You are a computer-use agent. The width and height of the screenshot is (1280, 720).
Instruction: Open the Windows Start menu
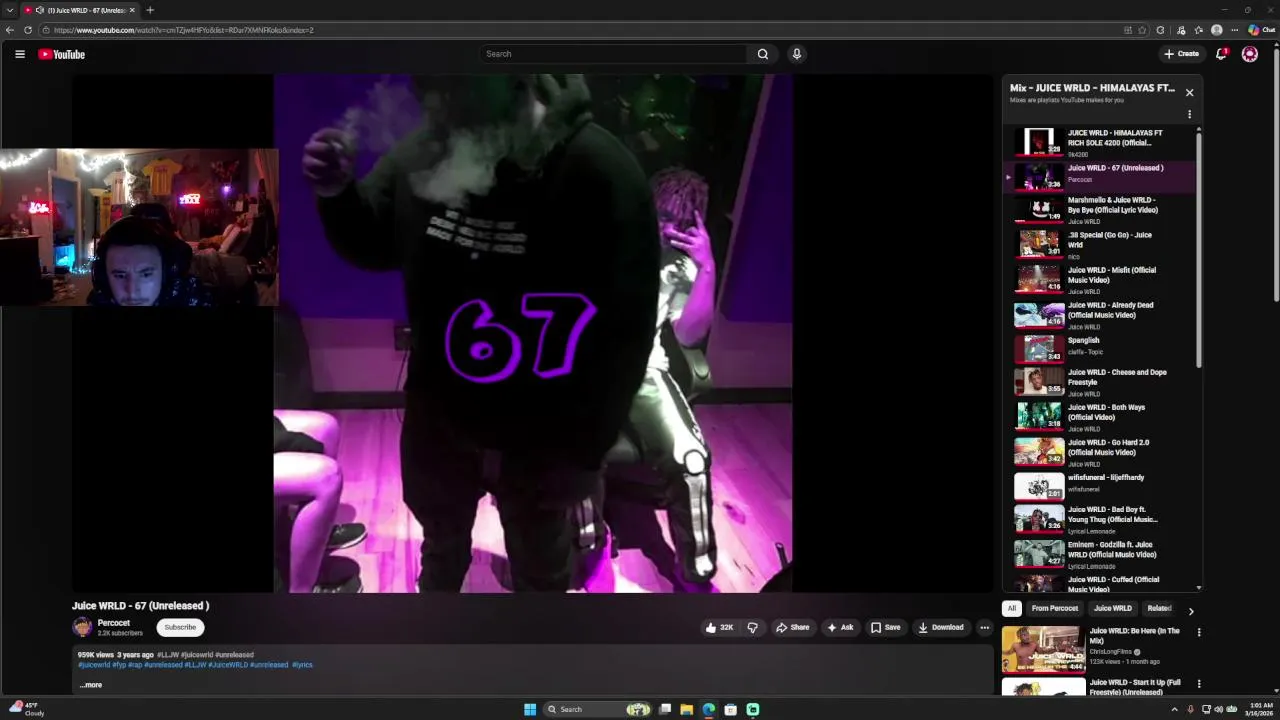530,709
